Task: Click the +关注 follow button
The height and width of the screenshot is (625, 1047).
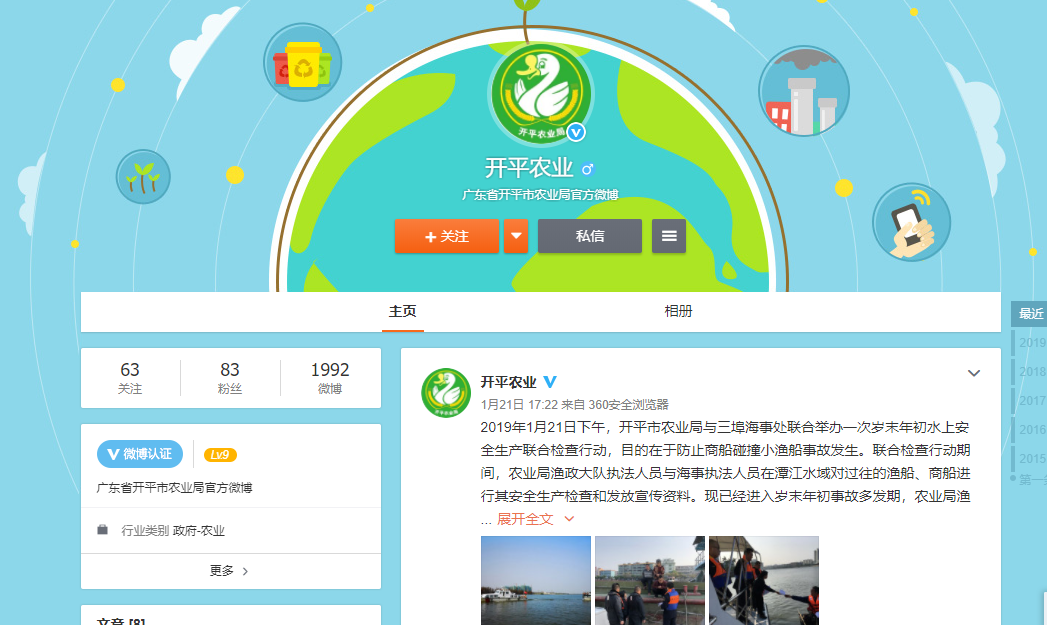Action: 447,236
